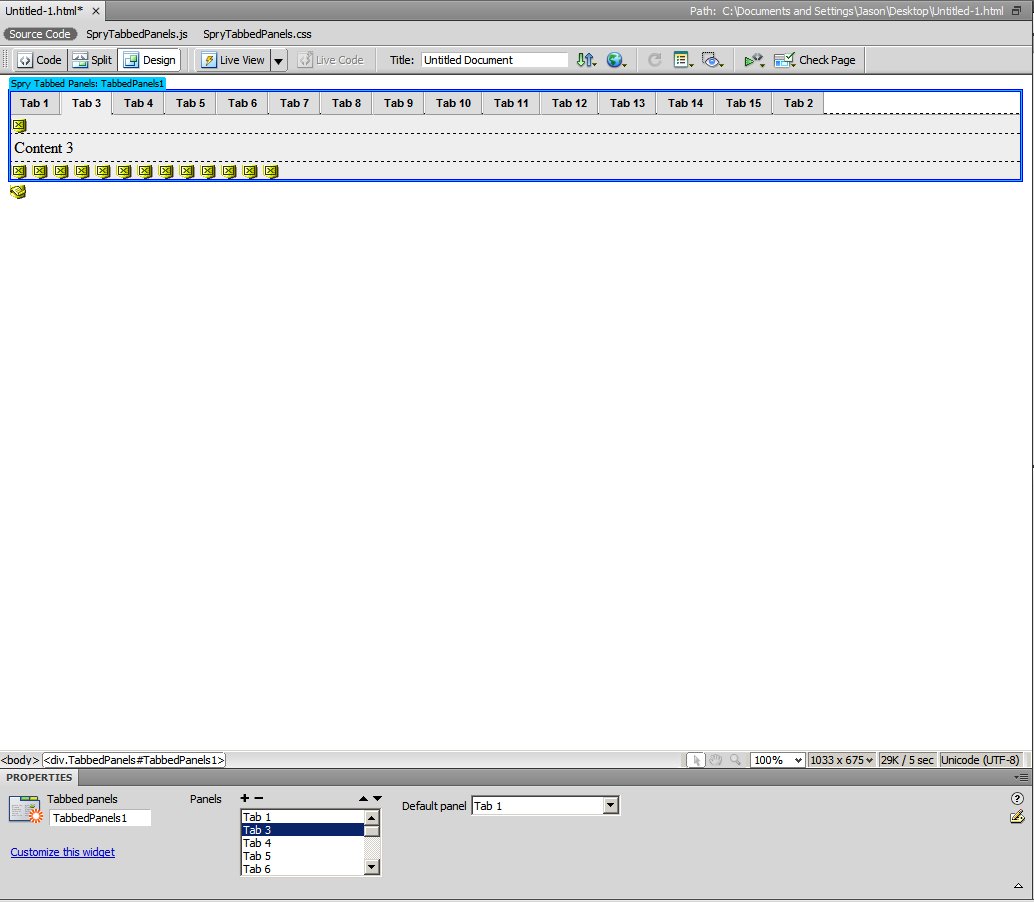Switch to Code view
This screenshot has width=1034, height=902.
tap(39, 60)
